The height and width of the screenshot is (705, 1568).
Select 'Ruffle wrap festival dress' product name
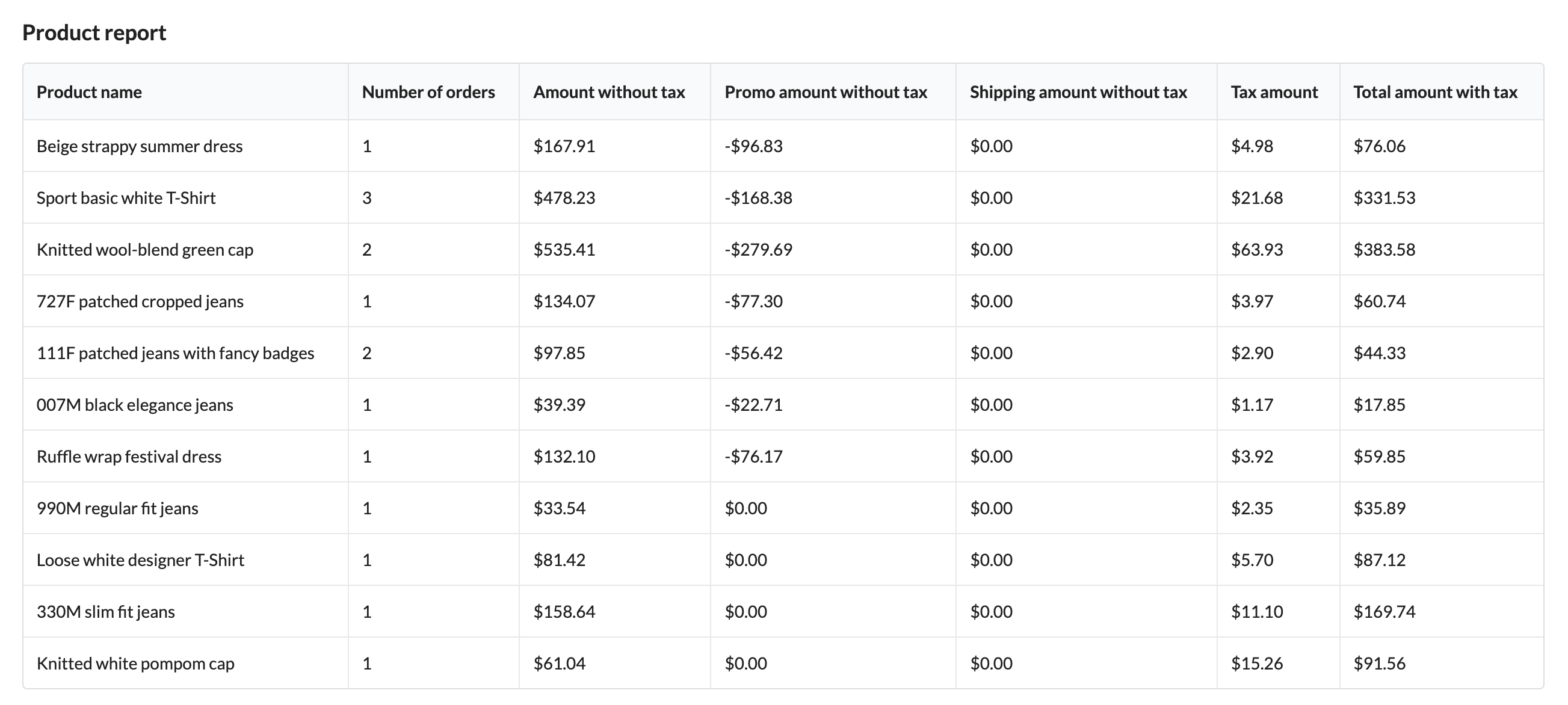click(x=129, y=456)
